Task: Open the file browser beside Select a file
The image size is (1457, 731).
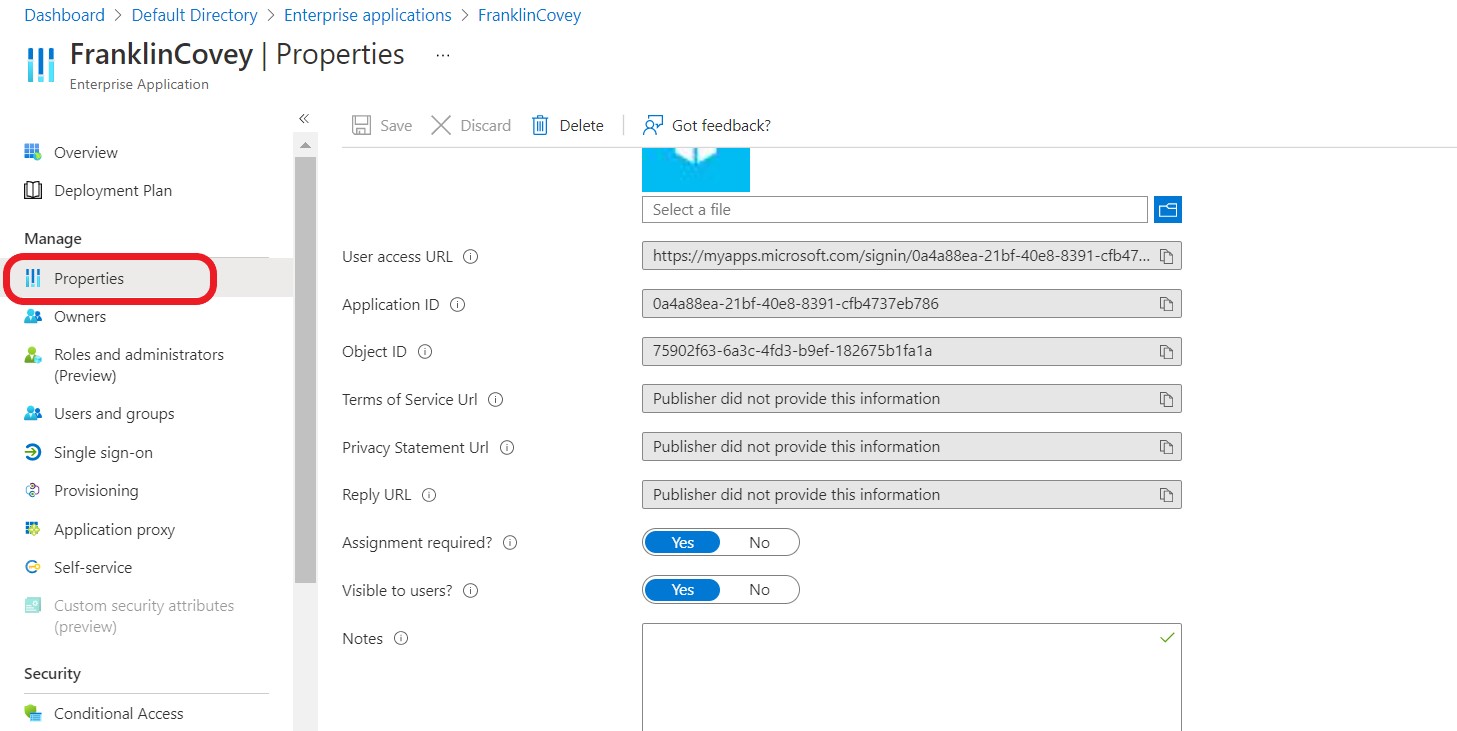Action: point(1167,209)
